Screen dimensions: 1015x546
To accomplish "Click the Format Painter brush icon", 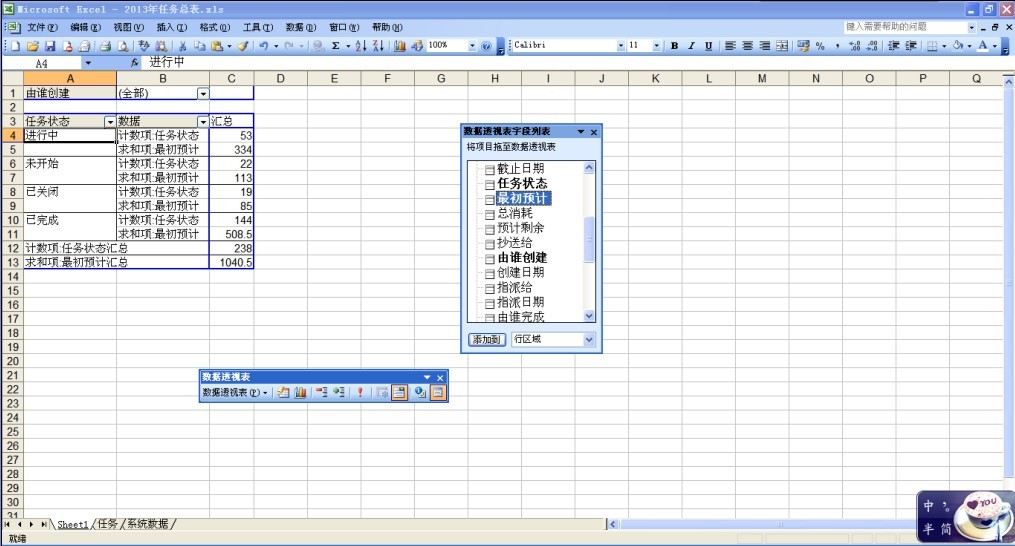I will 243,46.
